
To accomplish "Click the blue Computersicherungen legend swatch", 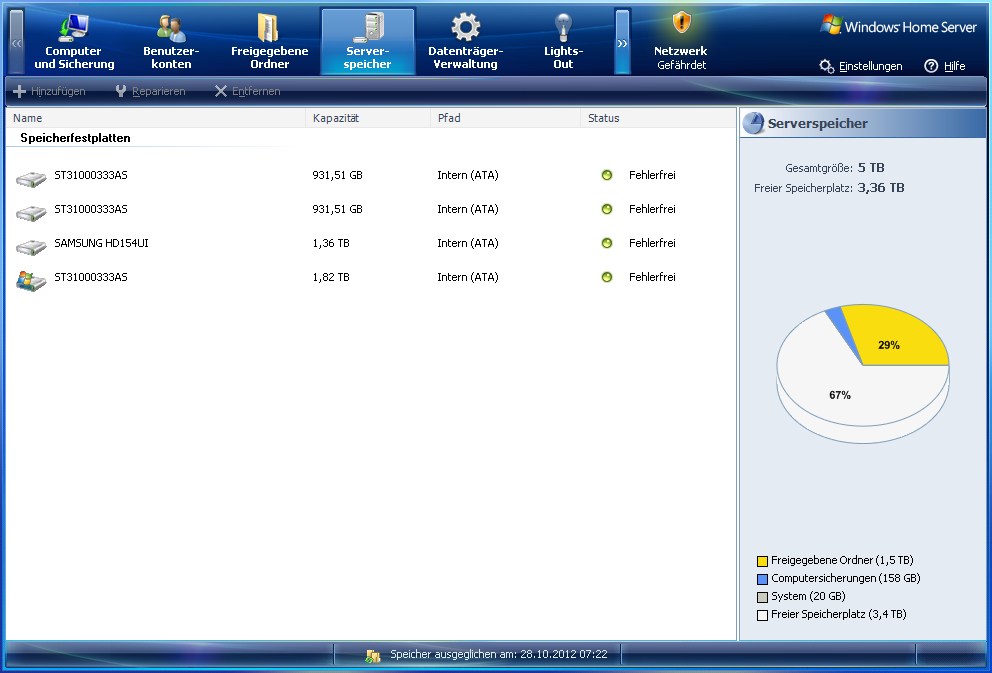I will (x=762, y=579).
